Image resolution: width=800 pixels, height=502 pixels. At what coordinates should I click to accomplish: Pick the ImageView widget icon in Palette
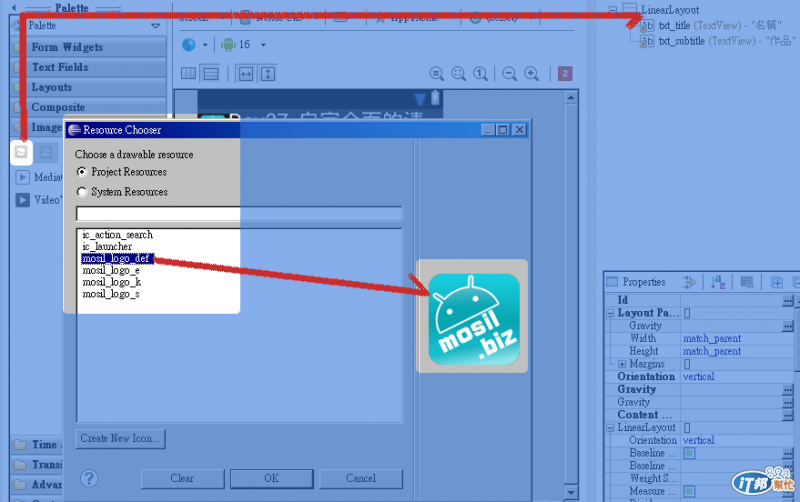[x=21, y=152]
